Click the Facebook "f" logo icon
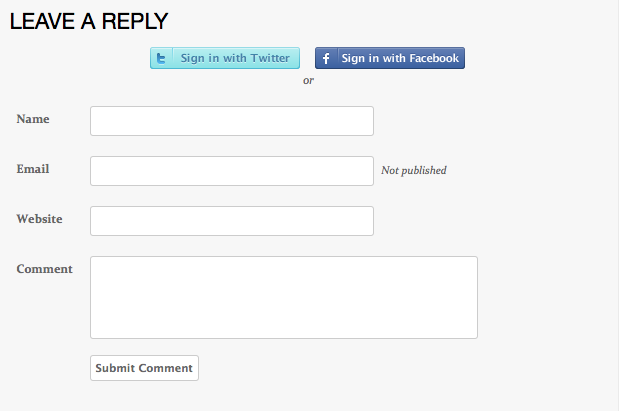Screen dimensions: 619x411 [x=326, y=58]
